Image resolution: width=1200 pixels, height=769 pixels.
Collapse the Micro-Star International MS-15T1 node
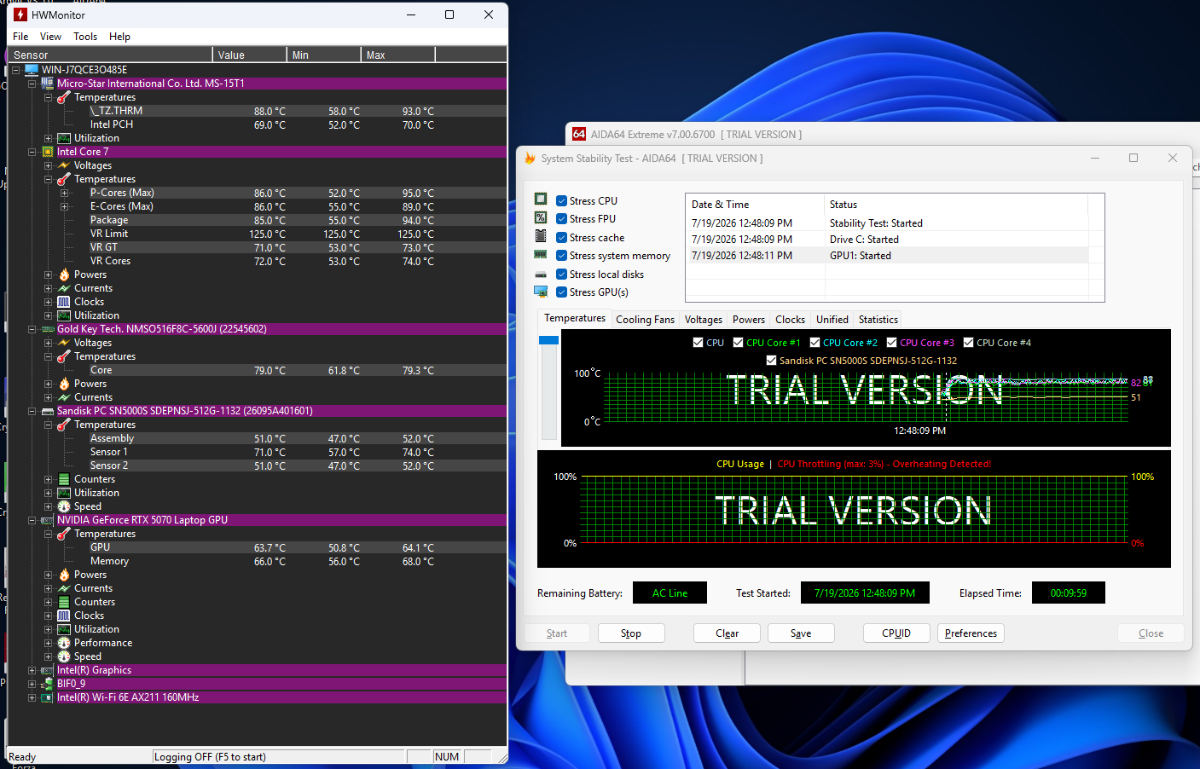click(x=32, y=84)
